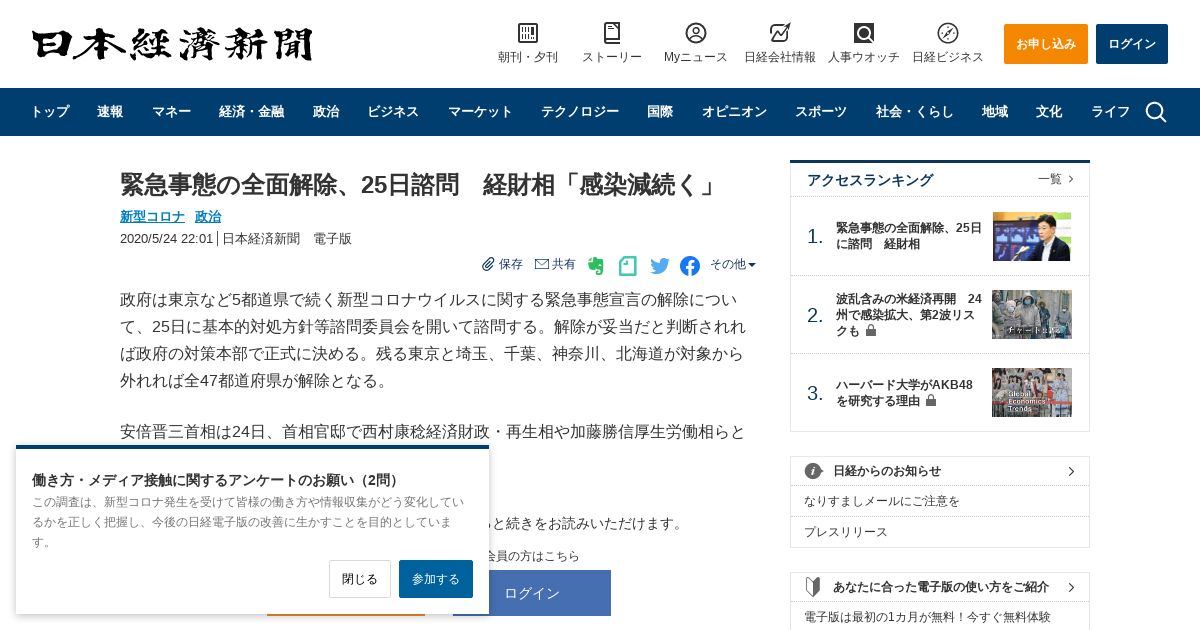Open the ストーリー story icon
Viewport: 1200px width, 630px height.
pyautogui.click(x=612, y=33)
